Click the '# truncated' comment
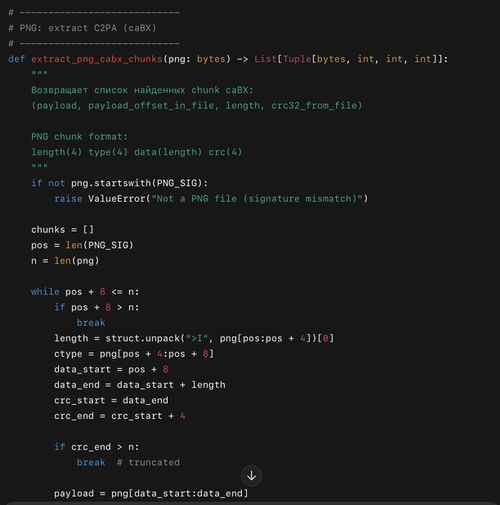 (x=148, y=462)
